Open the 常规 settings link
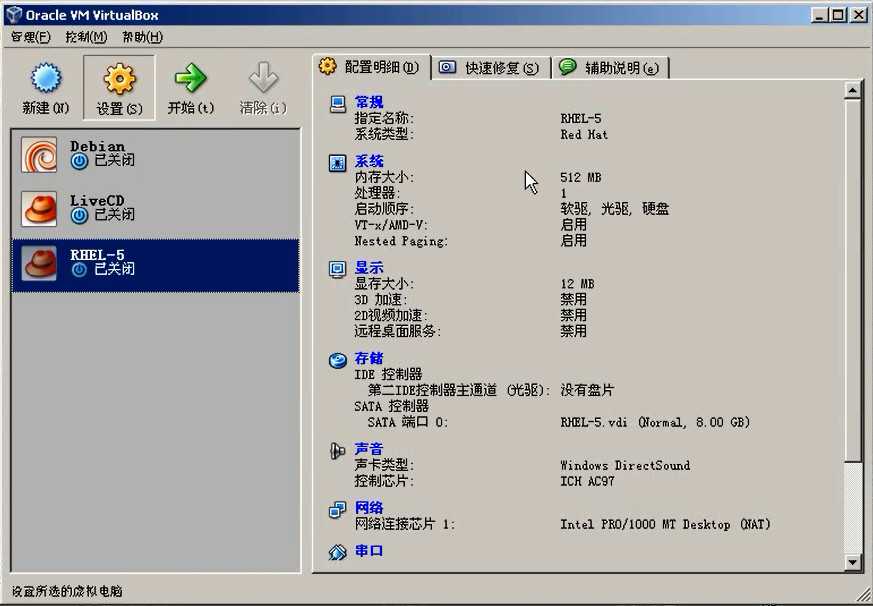Image resolution: width=873 pixels, height=606 pixels. point(369,102)
